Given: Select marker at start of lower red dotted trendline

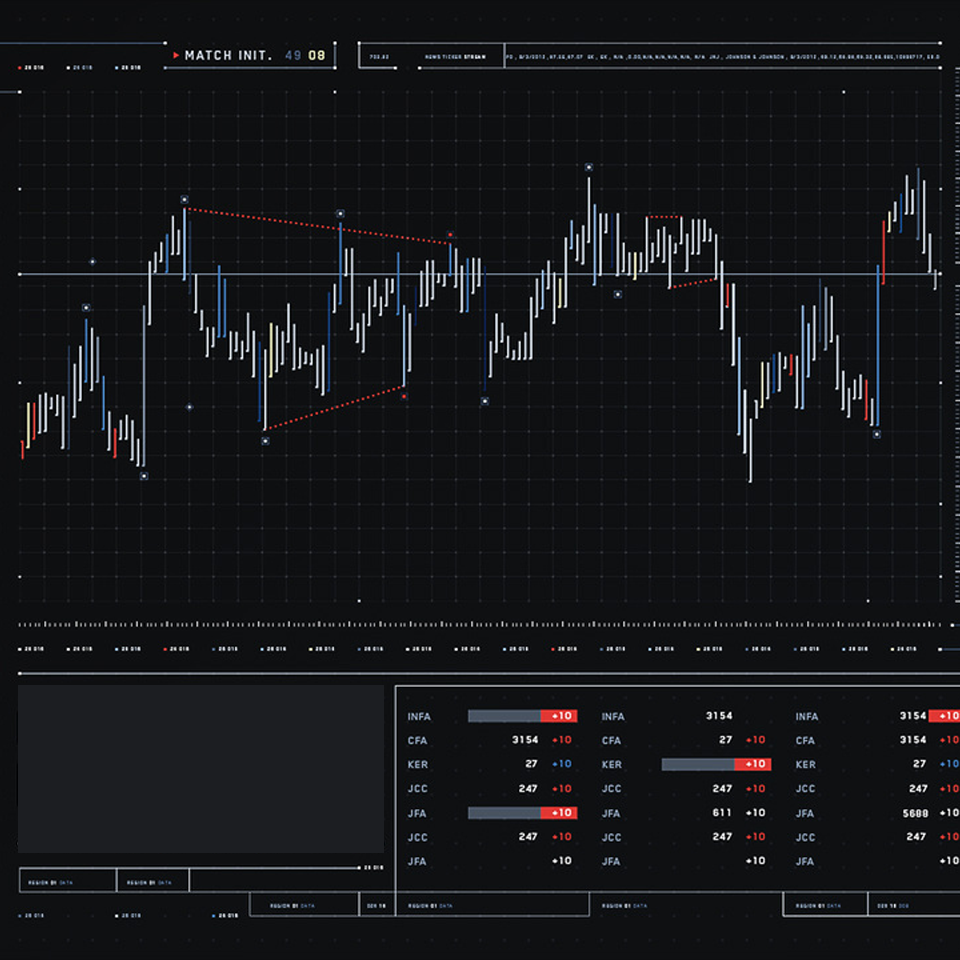Looking at the screenshot, I should tap(265, 441).
